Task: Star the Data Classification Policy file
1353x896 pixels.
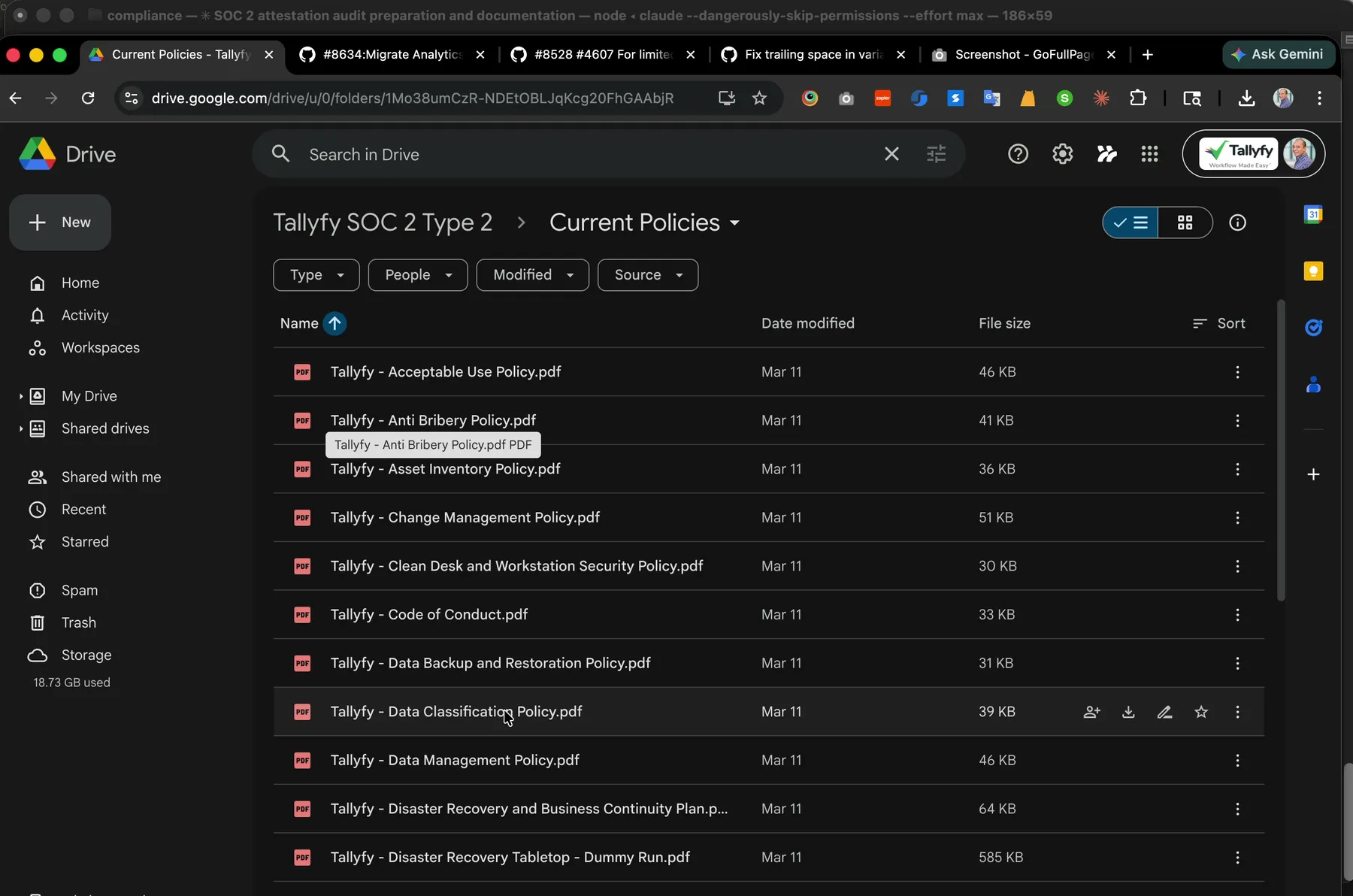Action: [1201, 712]
